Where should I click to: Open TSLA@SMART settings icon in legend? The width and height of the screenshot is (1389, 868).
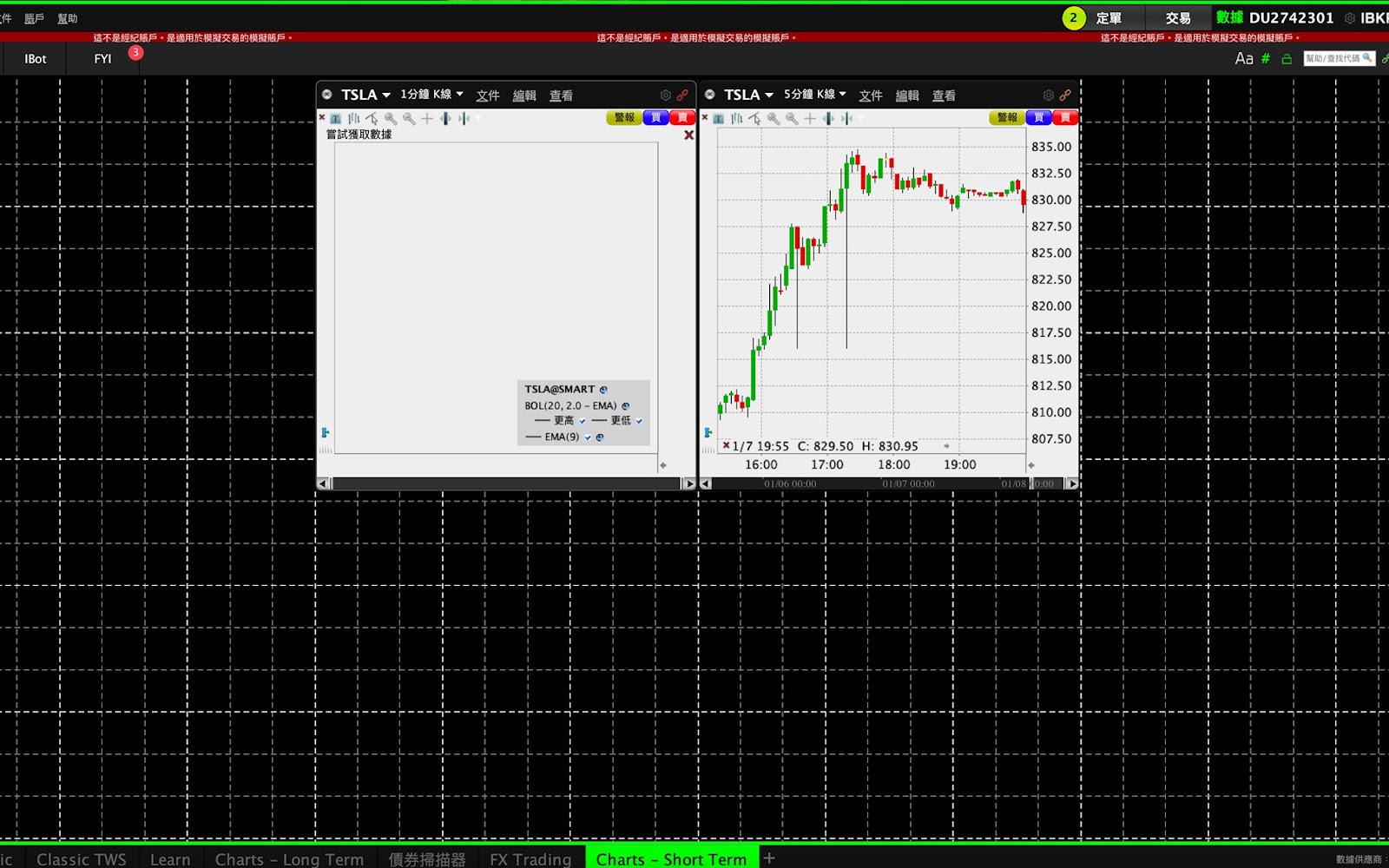(x=603, y=390)
